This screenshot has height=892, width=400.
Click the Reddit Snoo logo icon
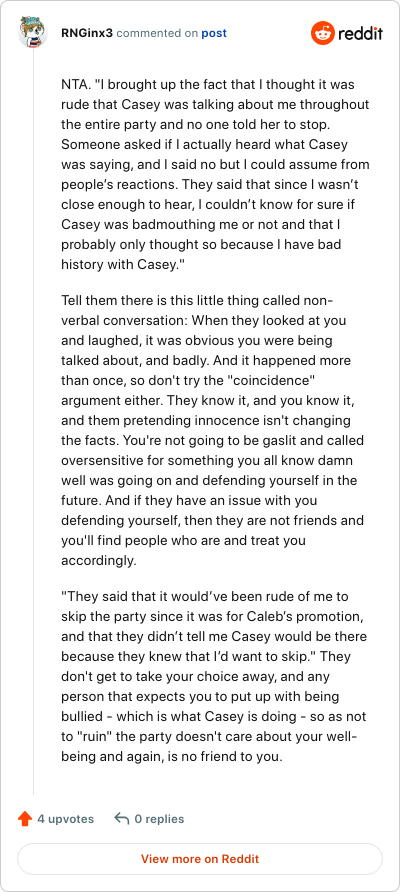323,33
